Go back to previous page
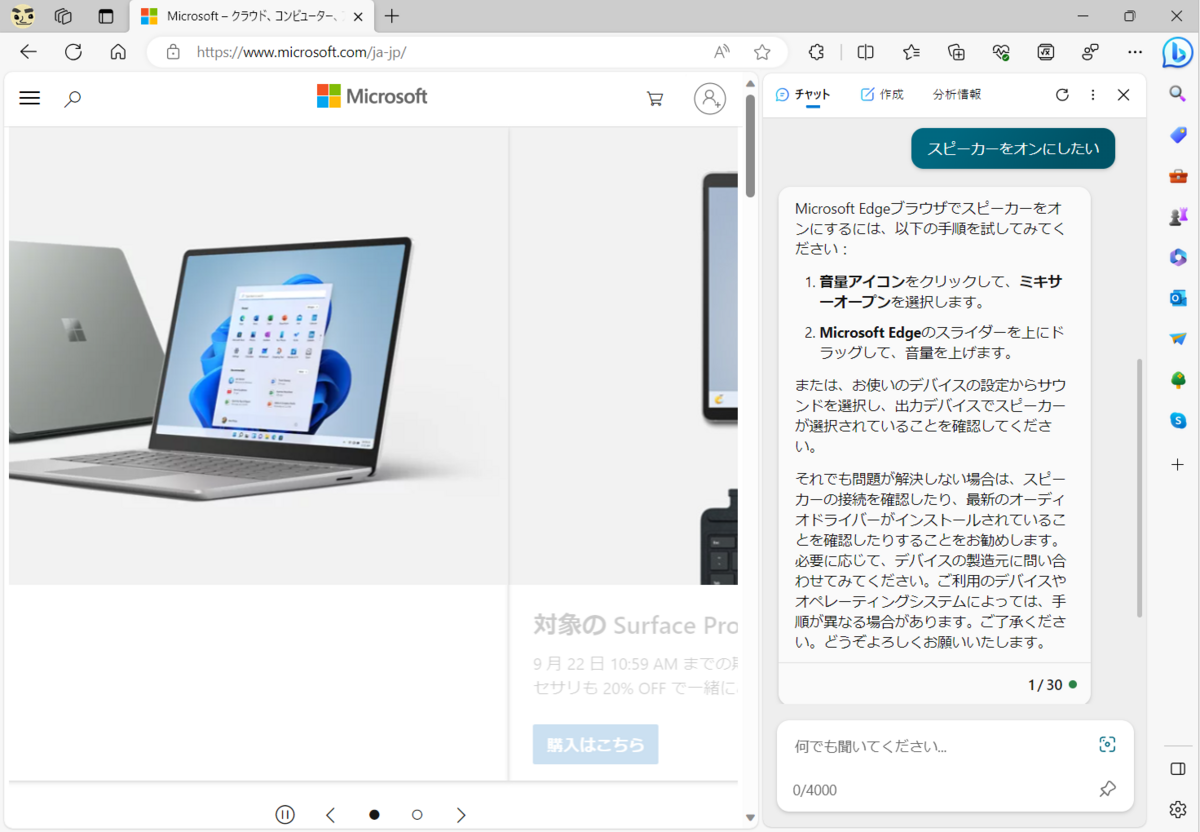 pos(28,52)
